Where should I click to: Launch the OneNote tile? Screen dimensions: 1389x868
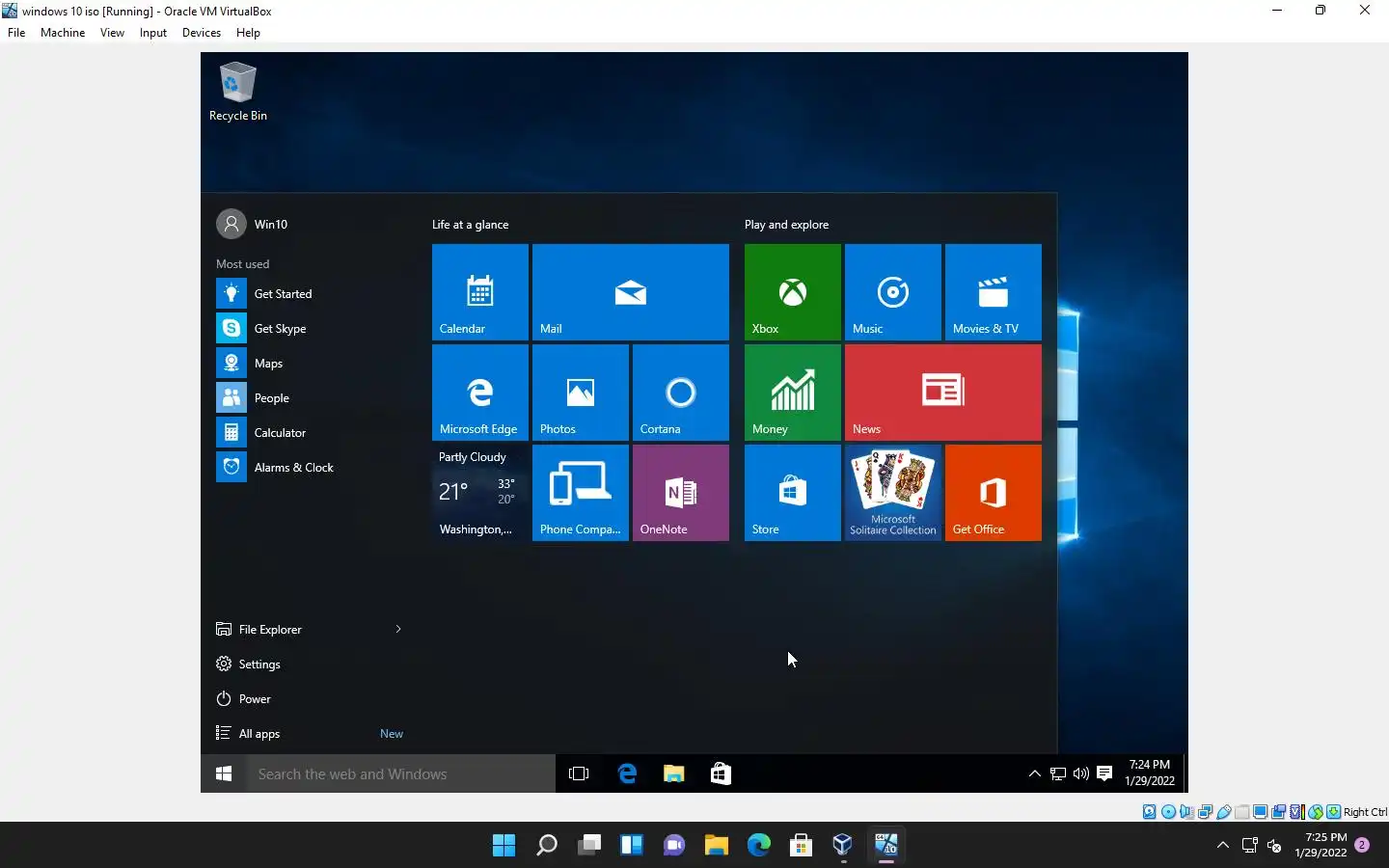point(681,493)
